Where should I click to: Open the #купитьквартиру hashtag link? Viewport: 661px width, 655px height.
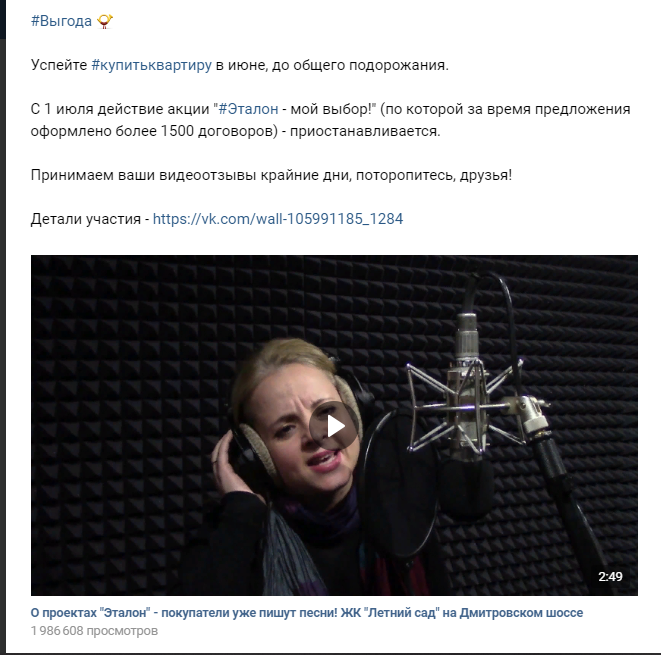[x=151, y=65]
